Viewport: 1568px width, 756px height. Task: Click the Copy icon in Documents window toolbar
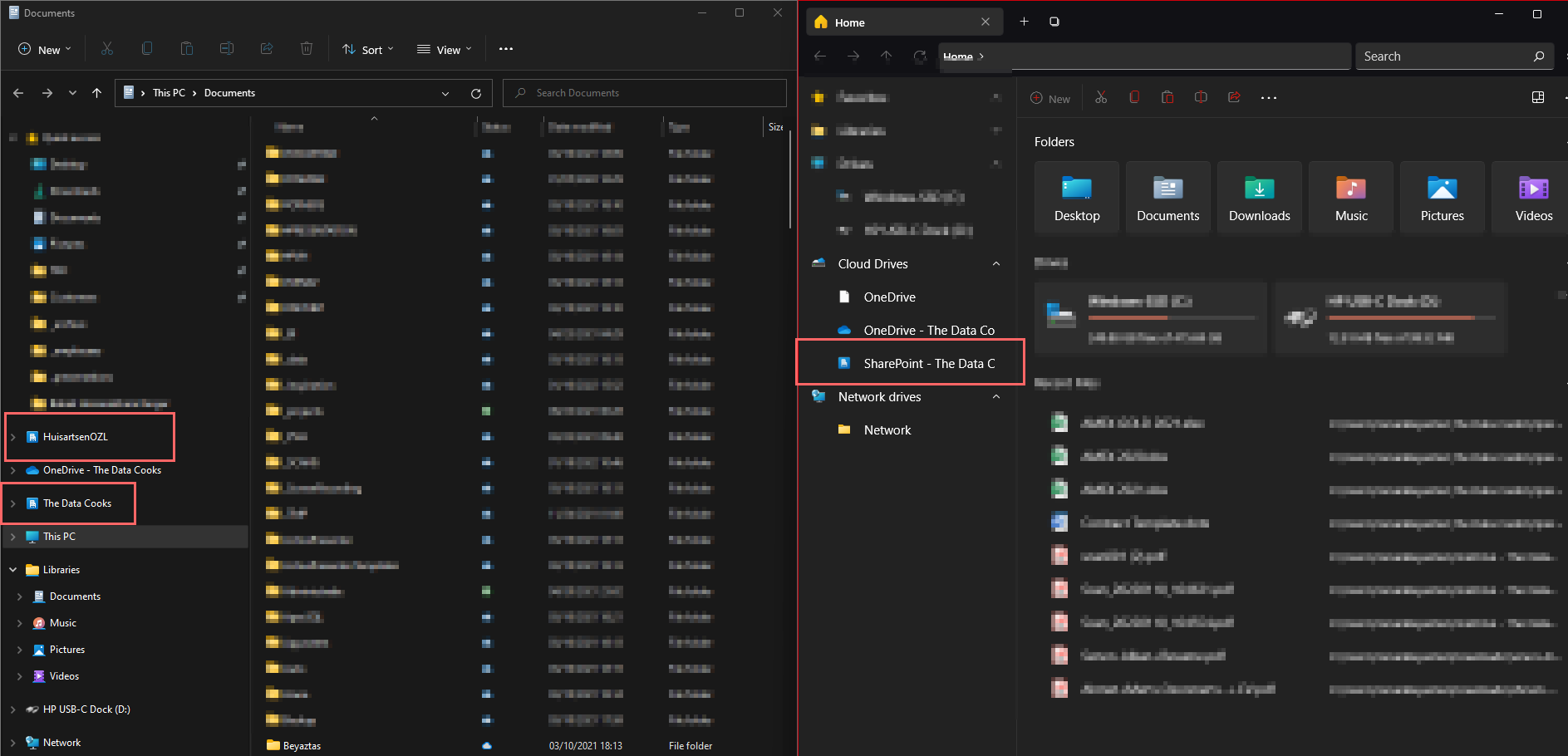pos(147,49)
